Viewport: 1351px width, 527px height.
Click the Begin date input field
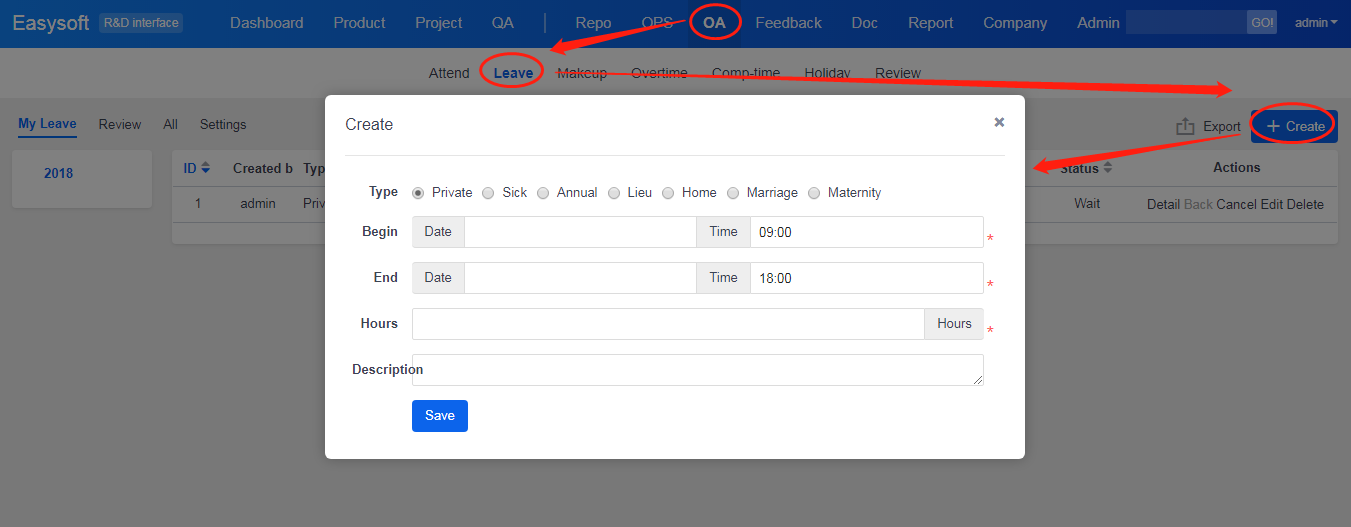(580, 232)
